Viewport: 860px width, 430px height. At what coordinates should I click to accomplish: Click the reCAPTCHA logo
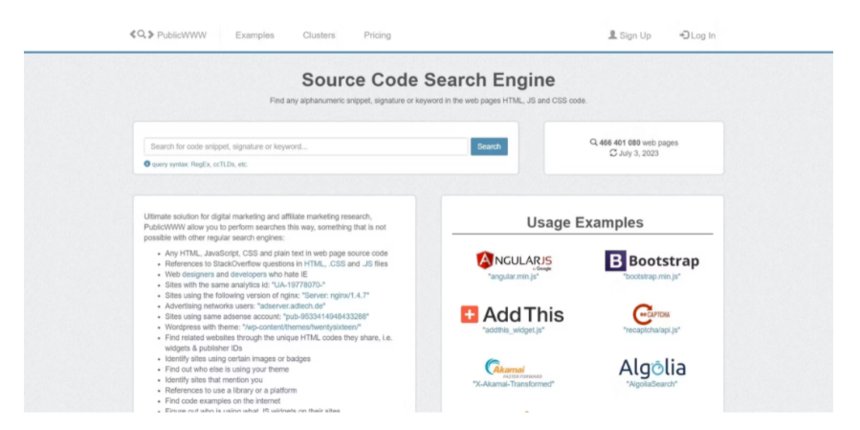(652, 314)
